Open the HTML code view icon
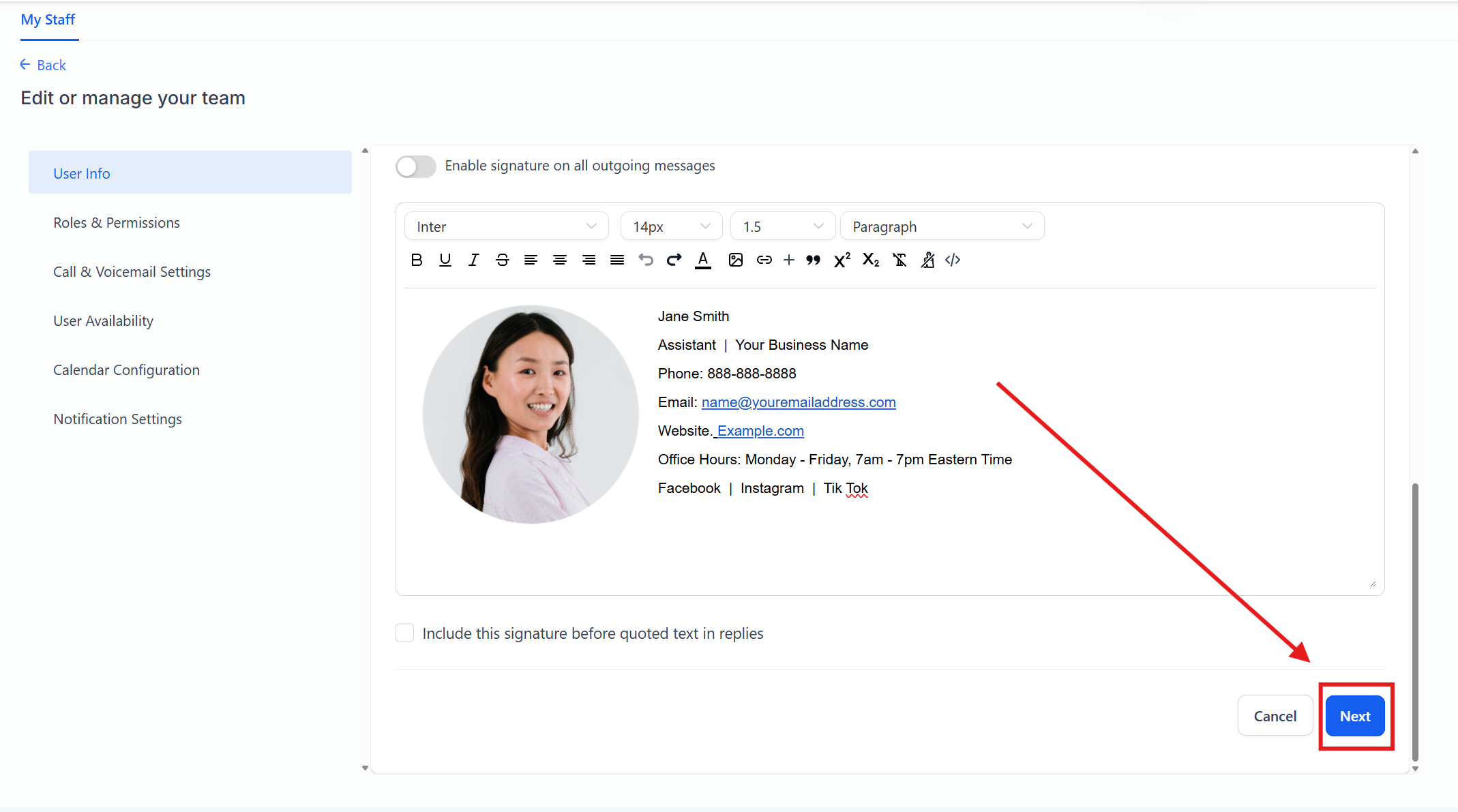 (953, 260)
